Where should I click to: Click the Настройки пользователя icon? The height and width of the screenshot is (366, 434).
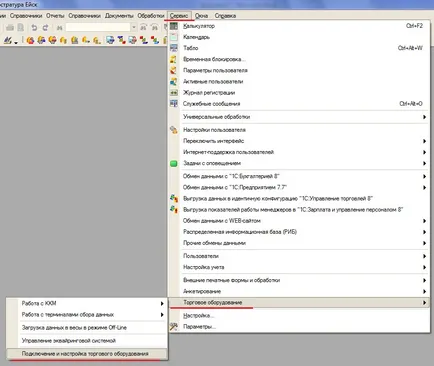tap(174, 130)
